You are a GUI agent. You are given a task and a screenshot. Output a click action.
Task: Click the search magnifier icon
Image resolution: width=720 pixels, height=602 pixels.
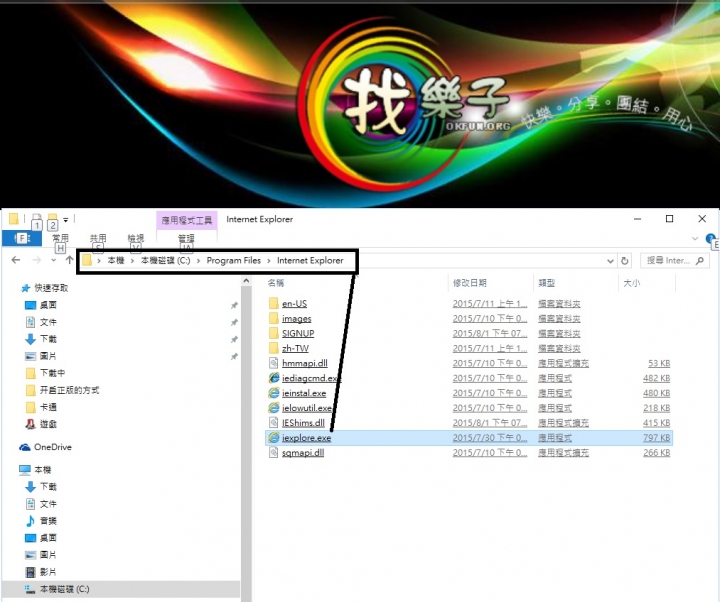(x=700, y=261)
